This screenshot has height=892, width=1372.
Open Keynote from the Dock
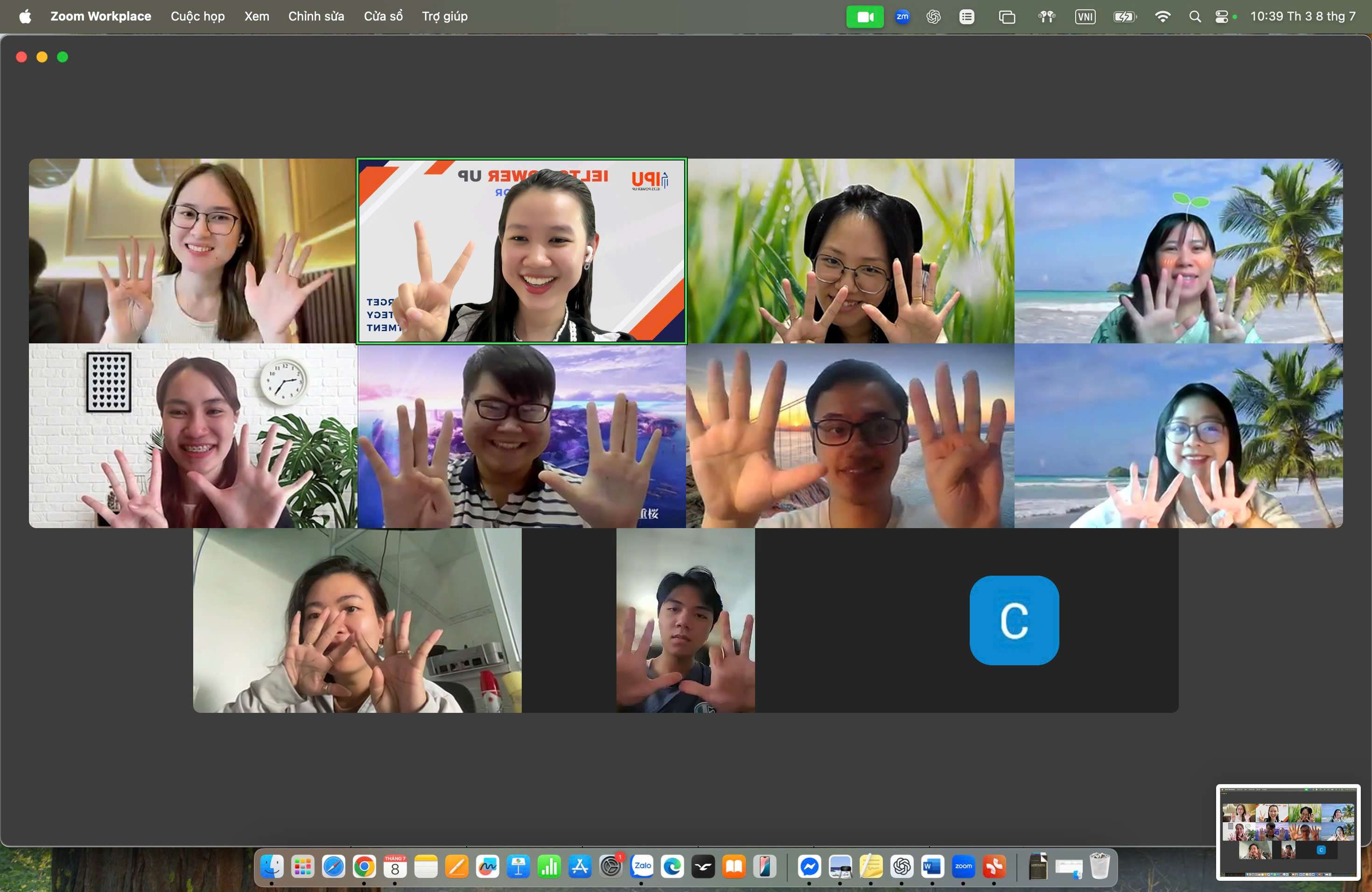coord(518,866)
